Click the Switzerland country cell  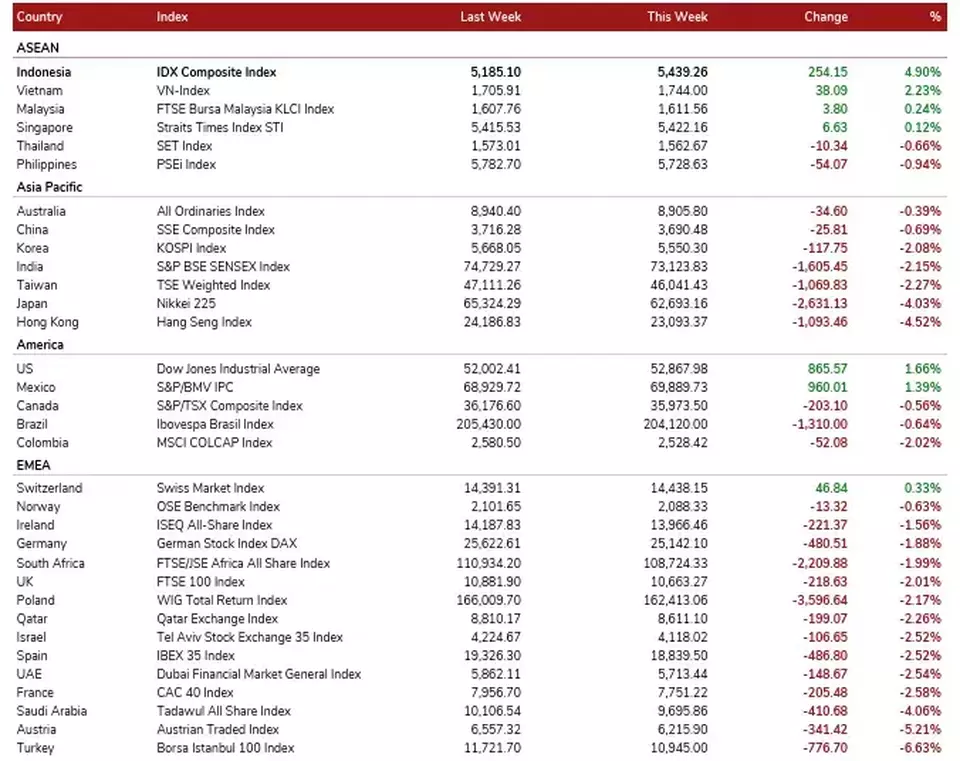[x=49, y=488]
